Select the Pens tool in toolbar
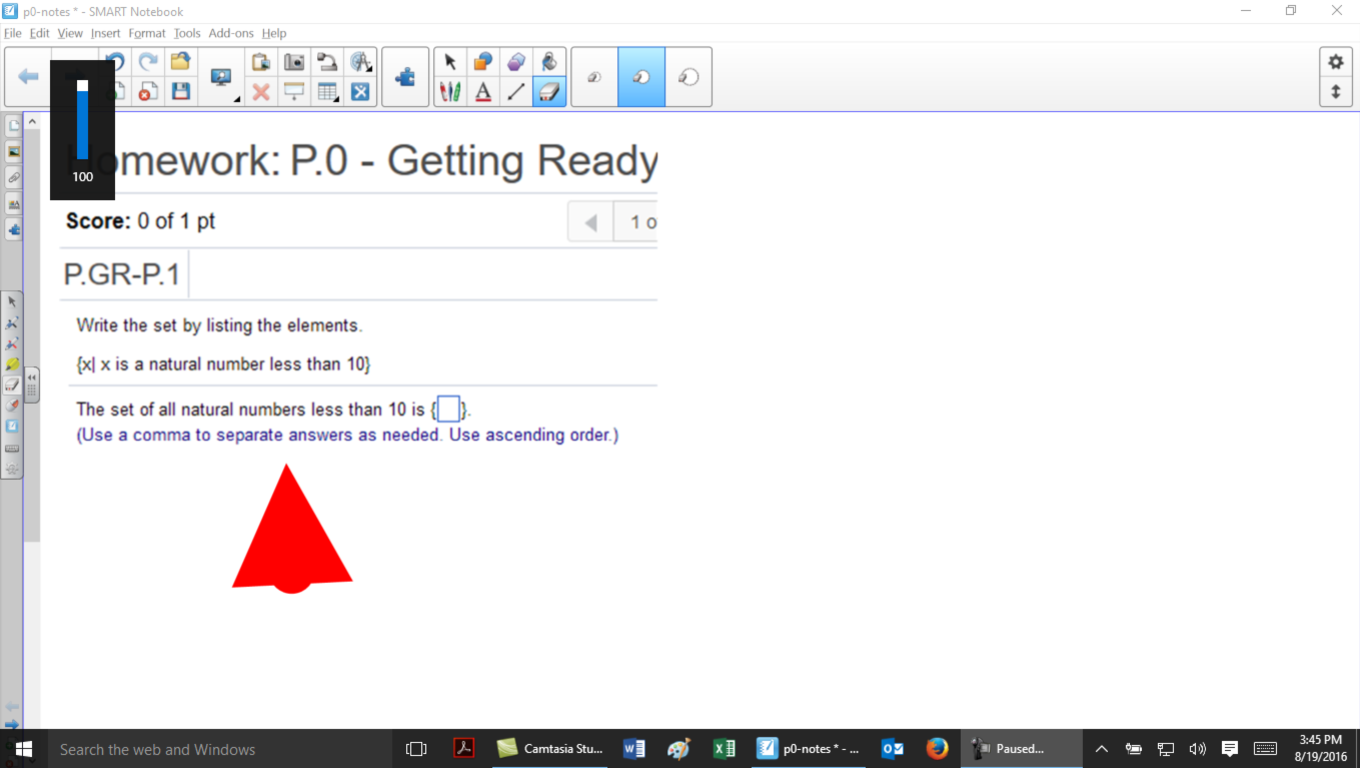This screenshot has height=768, width=1360. click(450, 92)
